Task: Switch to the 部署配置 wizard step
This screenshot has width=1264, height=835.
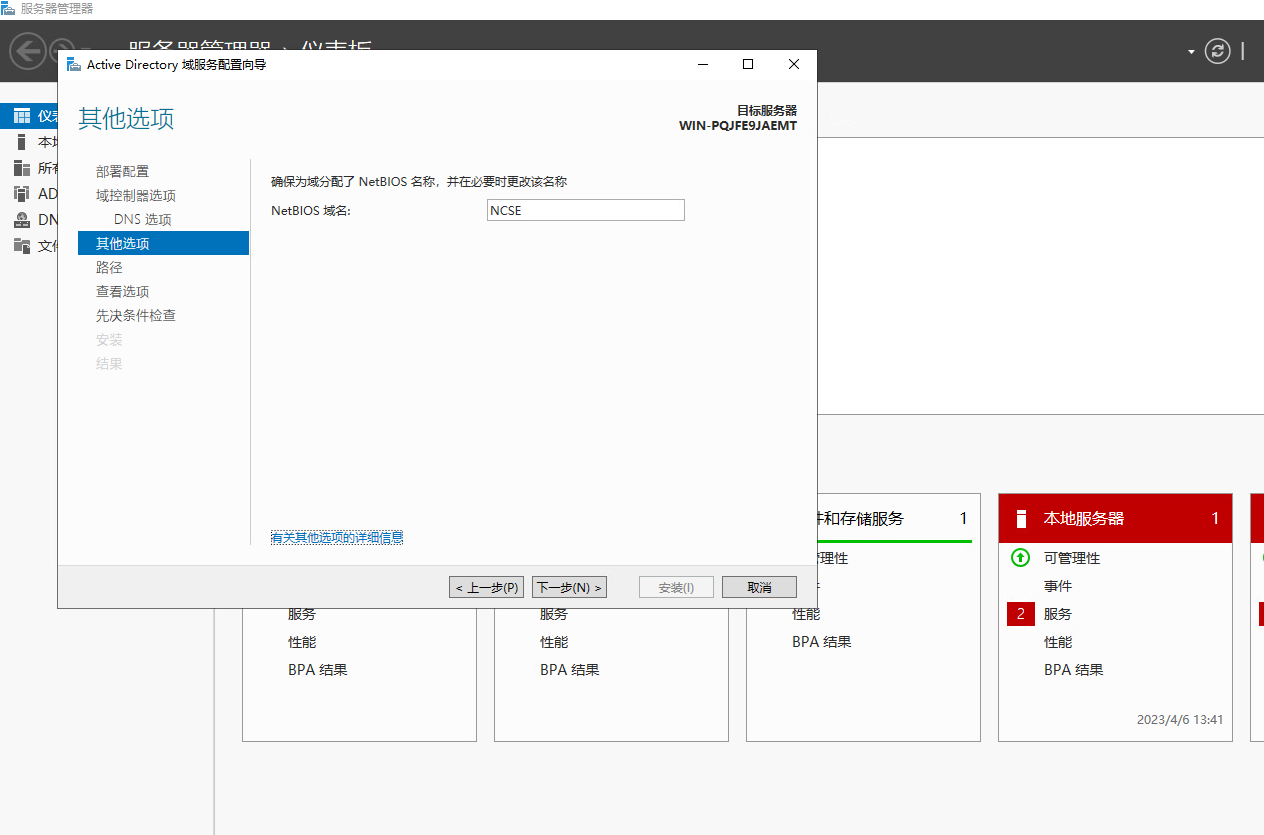Action: pyautogui.click(x=122, y=171)
